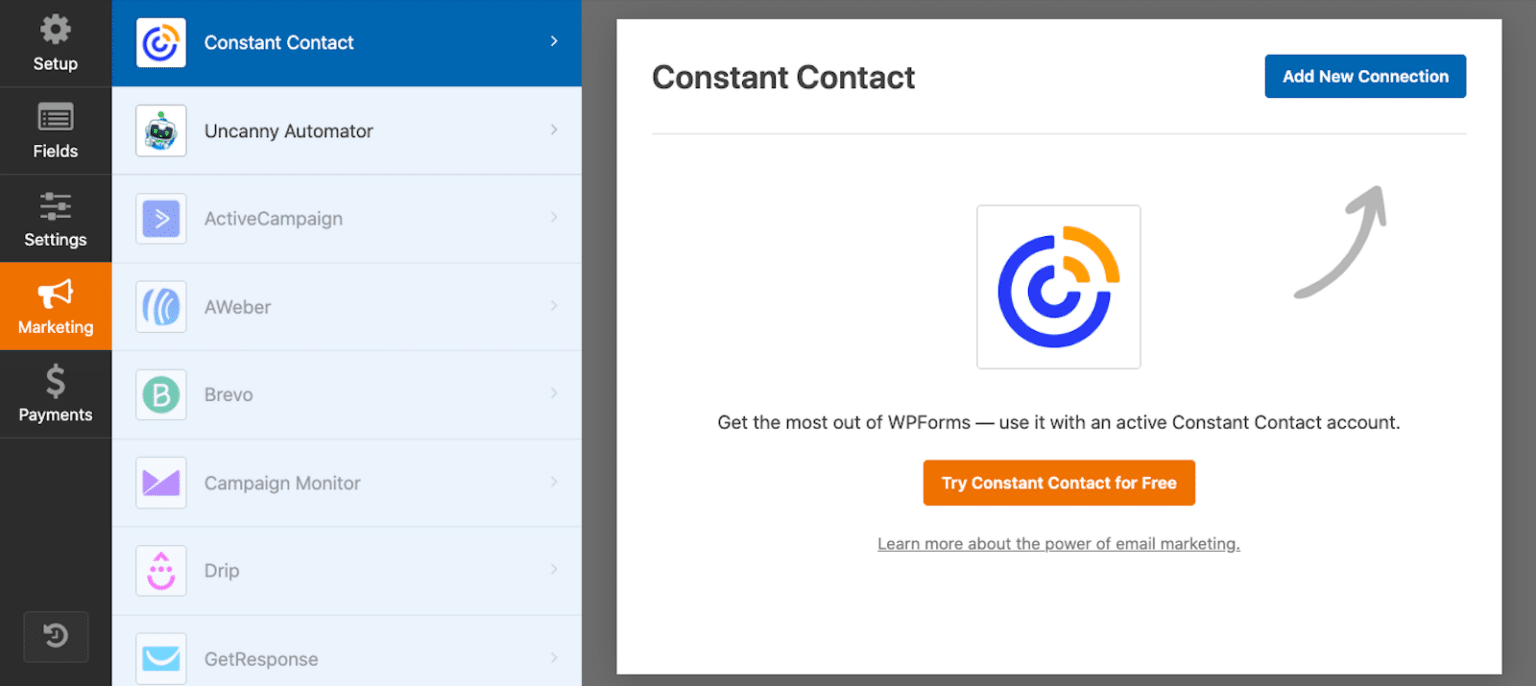Open the Setup tab
The image size is (1536, 686).
tap(55, 43)
